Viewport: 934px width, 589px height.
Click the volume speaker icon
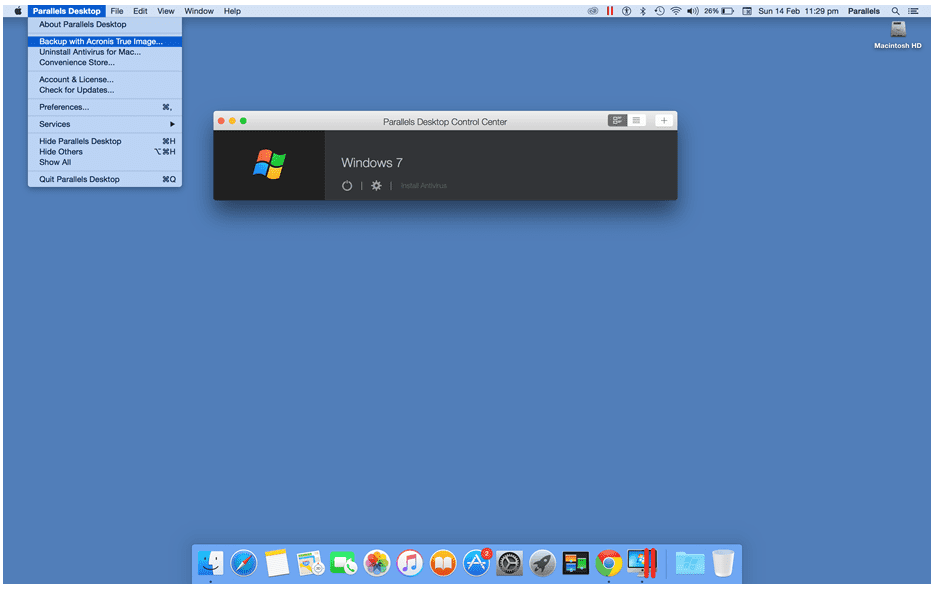click(x=692, y=11)
